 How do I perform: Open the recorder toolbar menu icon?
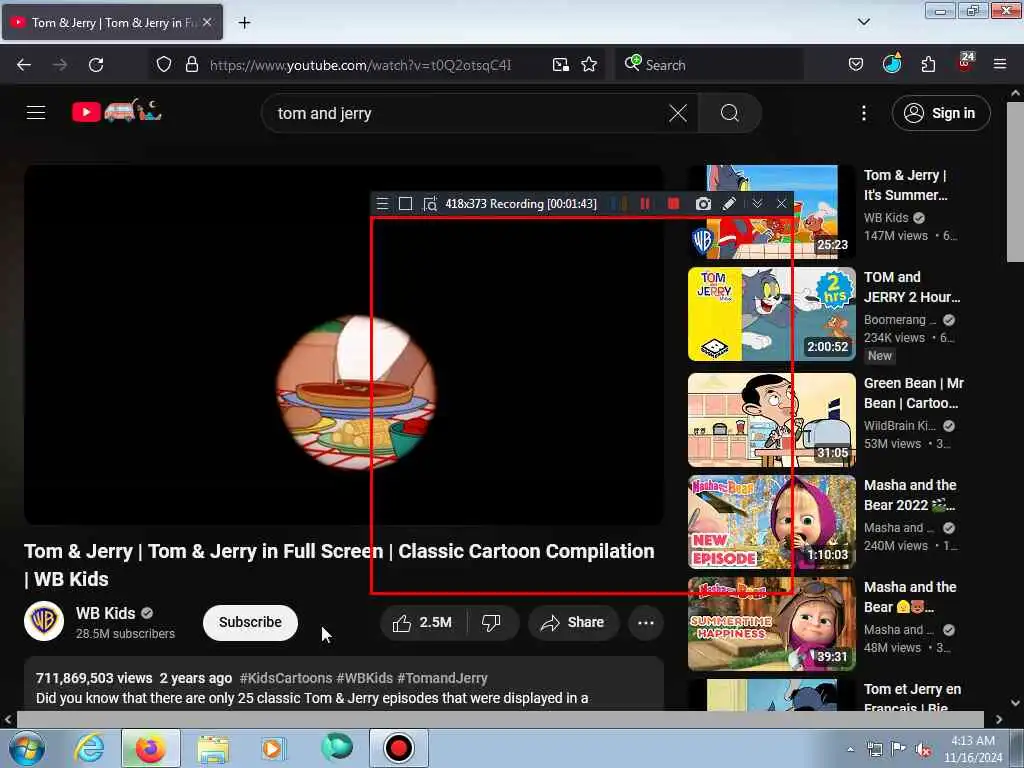(383, 204)
